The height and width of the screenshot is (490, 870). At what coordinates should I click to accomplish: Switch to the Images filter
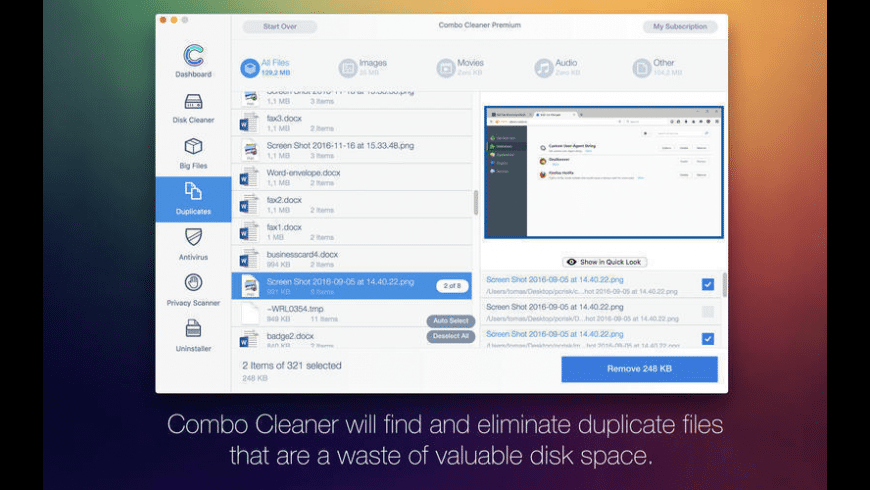[363, 67]
